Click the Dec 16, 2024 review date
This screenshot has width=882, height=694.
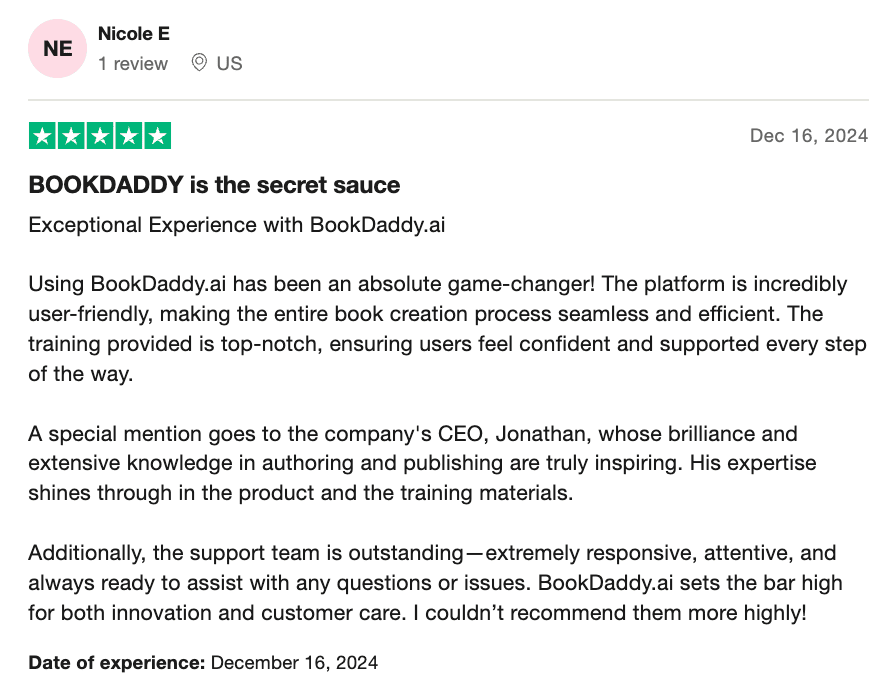click(x=808, y=136)
